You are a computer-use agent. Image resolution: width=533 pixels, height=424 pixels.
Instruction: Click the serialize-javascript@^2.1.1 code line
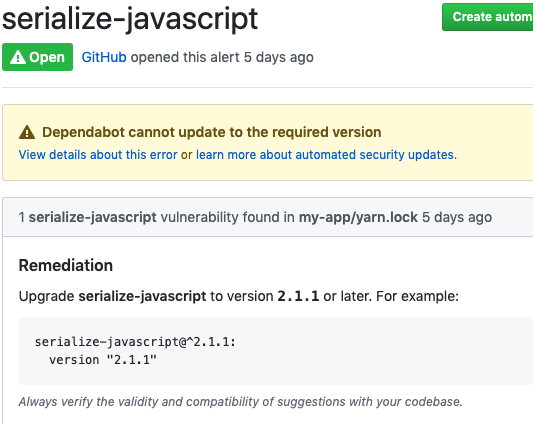pos(135,342)
